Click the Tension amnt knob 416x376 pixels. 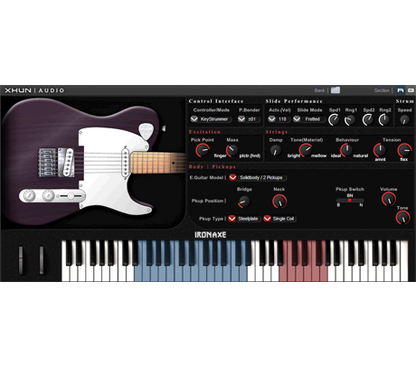click(x=379, y=150)
